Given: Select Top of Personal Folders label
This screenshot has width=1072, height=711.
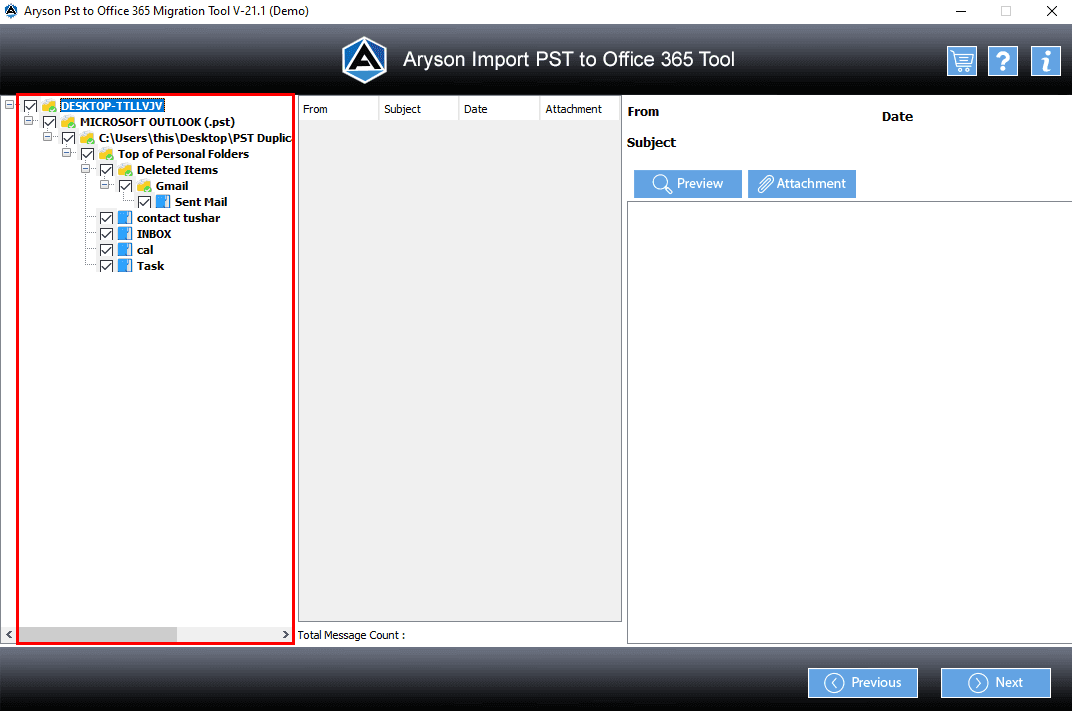Looking at the screenshot, I should 183,154.
